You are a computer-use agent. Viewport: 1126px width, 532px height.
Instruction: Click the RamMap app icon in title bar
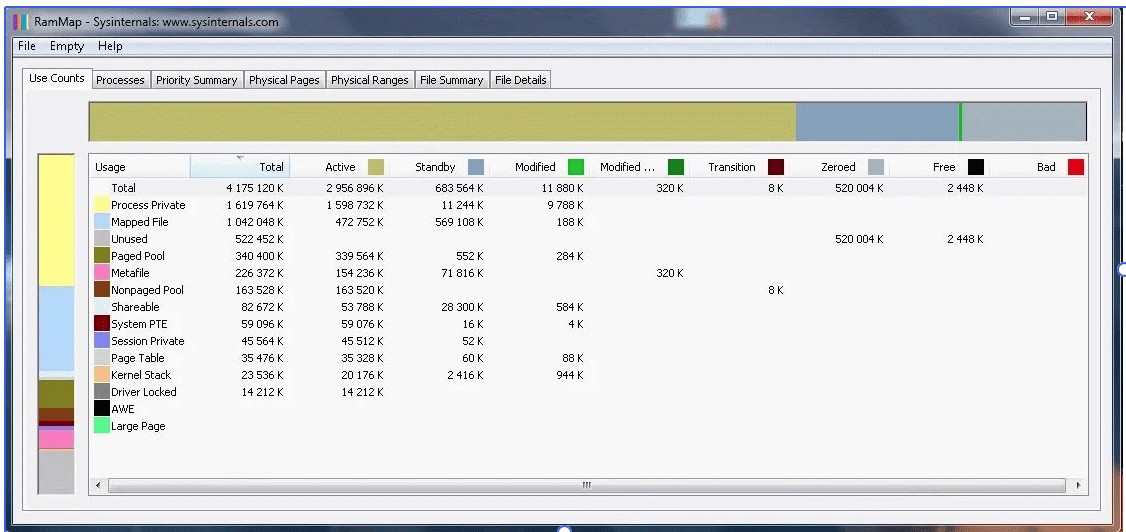click(x=21, y=22)
